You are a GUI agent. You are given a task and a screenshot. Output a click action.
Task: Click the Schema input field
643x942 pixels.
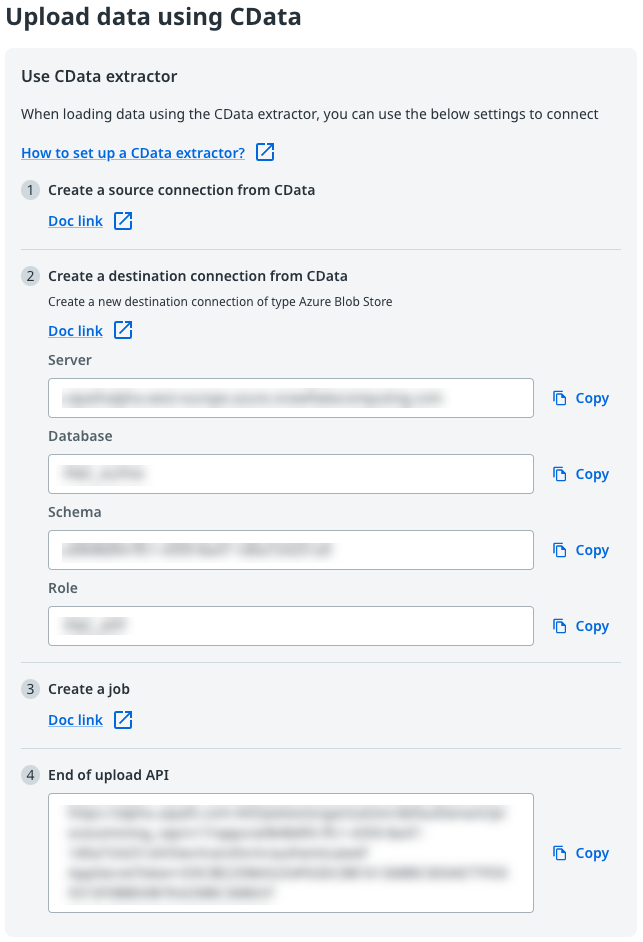tap(290, 549)
